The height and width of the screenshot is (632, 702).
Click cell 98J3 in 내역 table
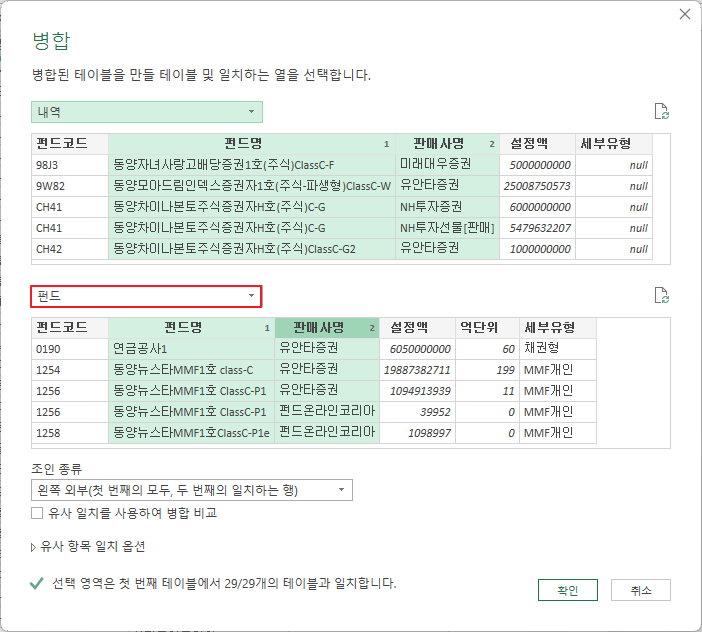click(70, 165)
